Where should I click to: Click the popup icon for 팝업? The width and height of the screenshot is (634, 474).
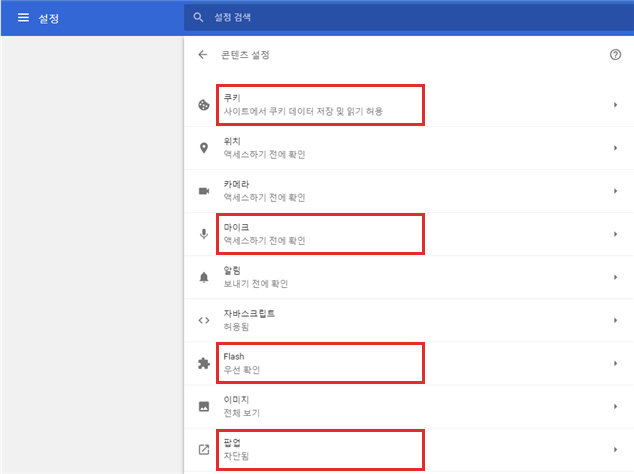[203, 449]
